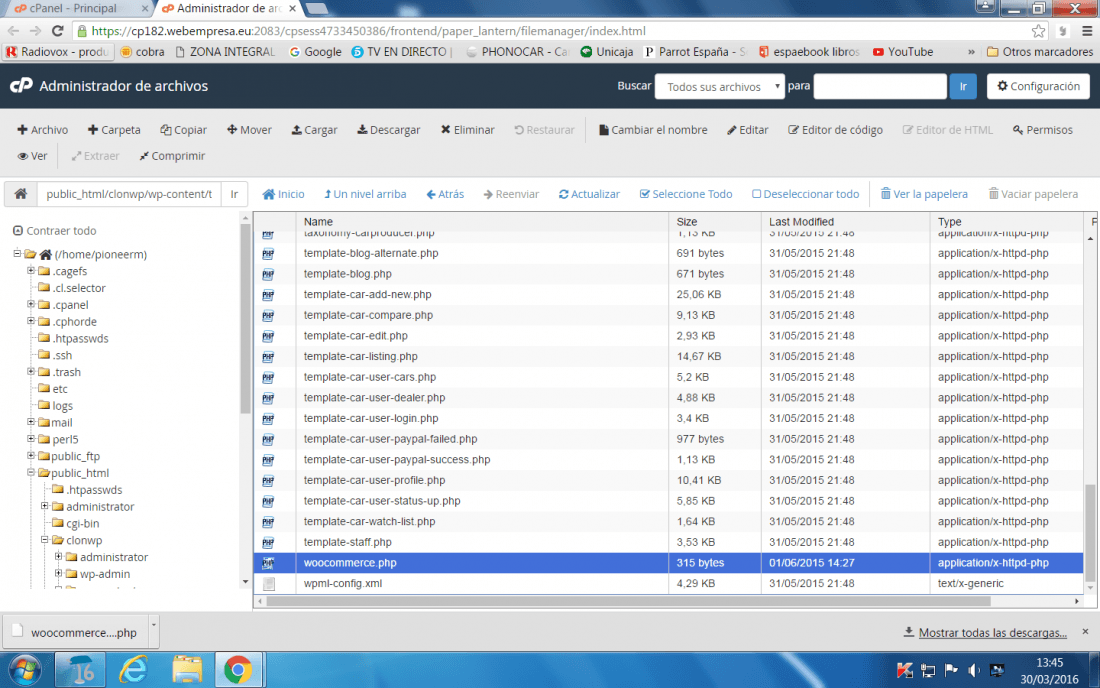View the file with the Ver eye icon

click(32, 156)
